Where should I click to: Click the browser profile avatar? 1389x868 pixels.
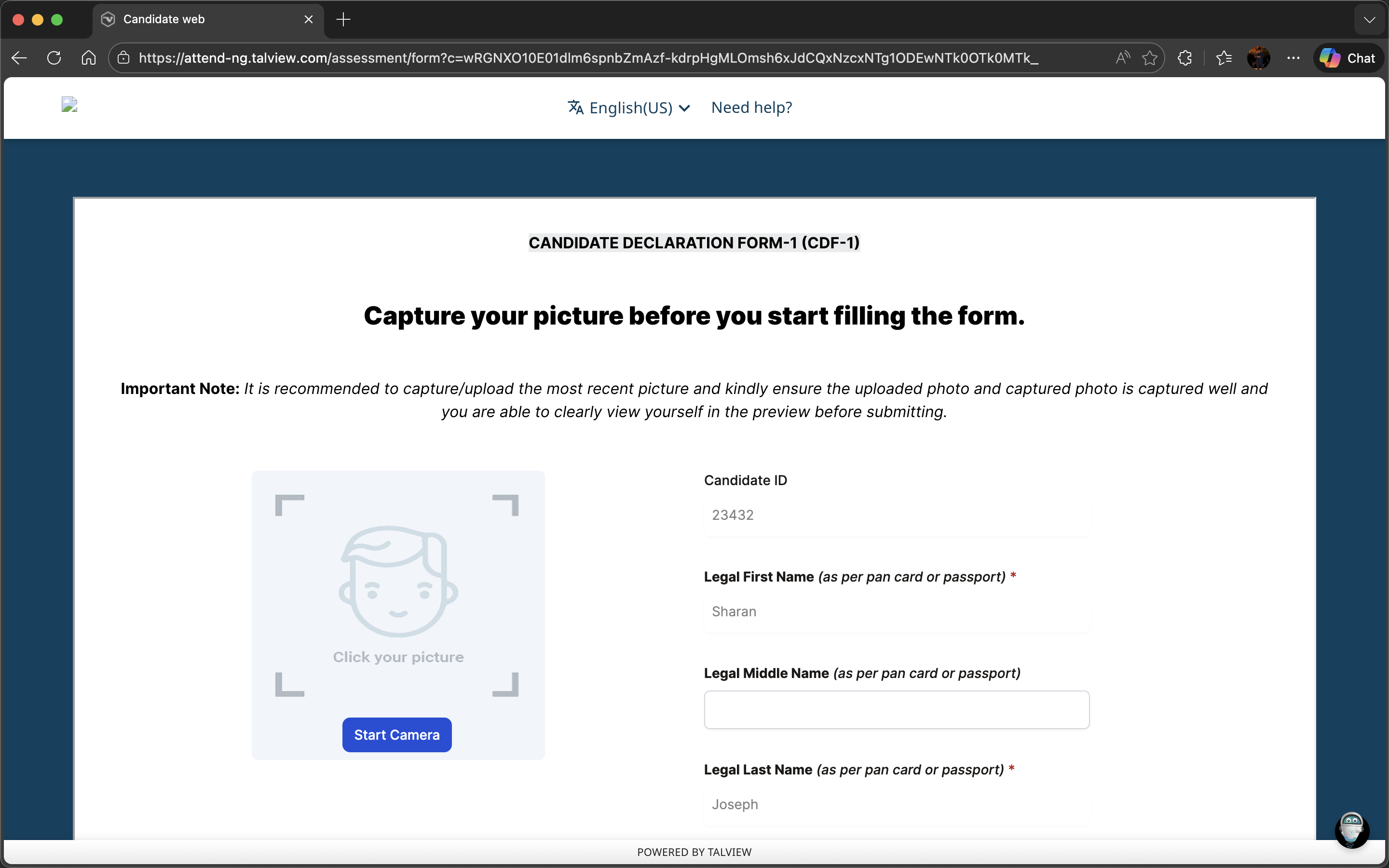point(1258,58)
